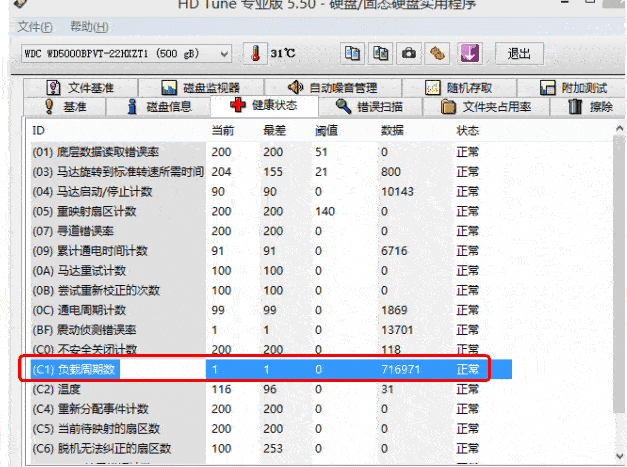Viewport: 627px width, 467px height.
Task: Select the (C2) 温度 row
Action: (x=271, y=389)
